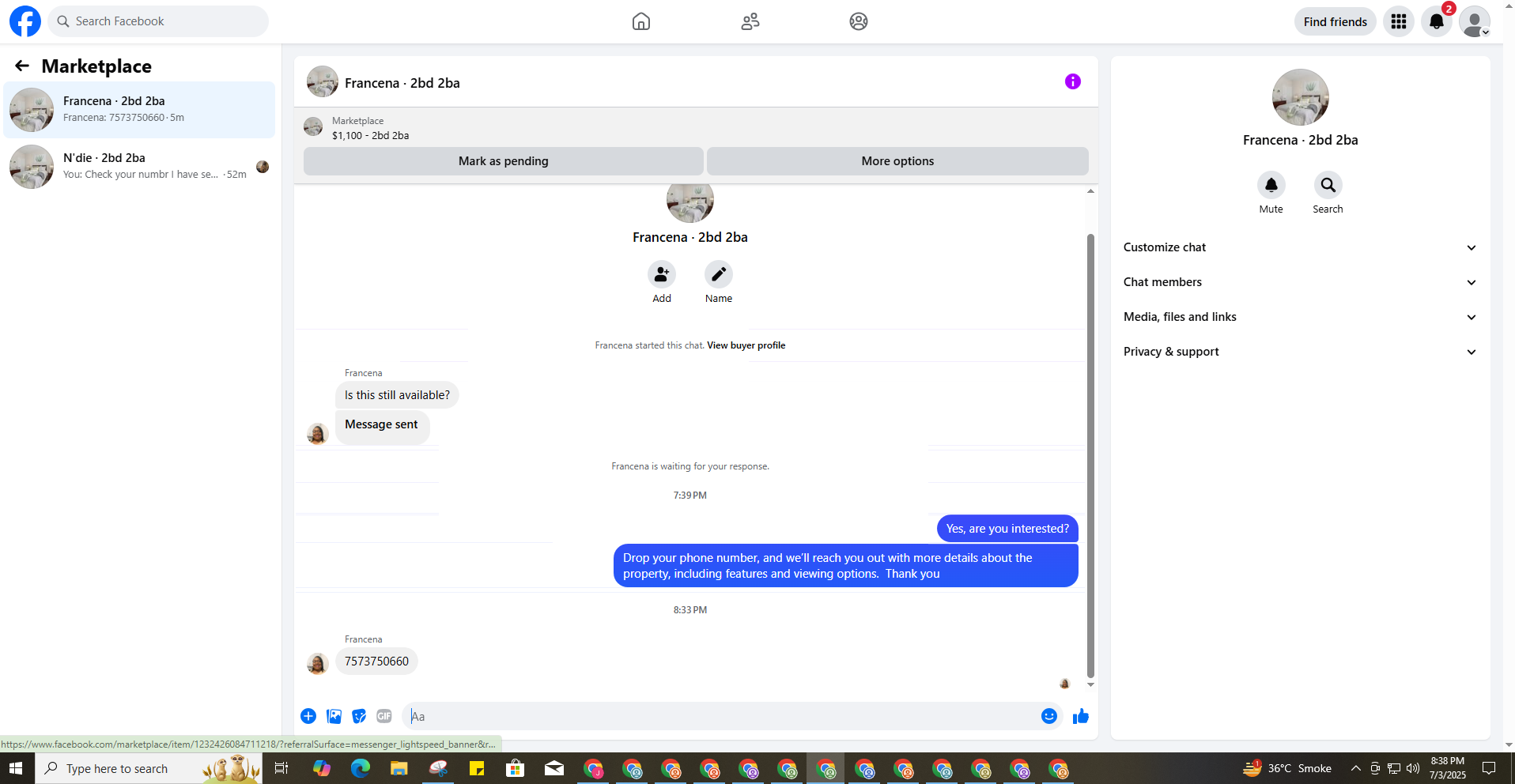Launch Microsoft Edge from the taskbar
This screenshot has height=784, width=1515.
point(361,768)
